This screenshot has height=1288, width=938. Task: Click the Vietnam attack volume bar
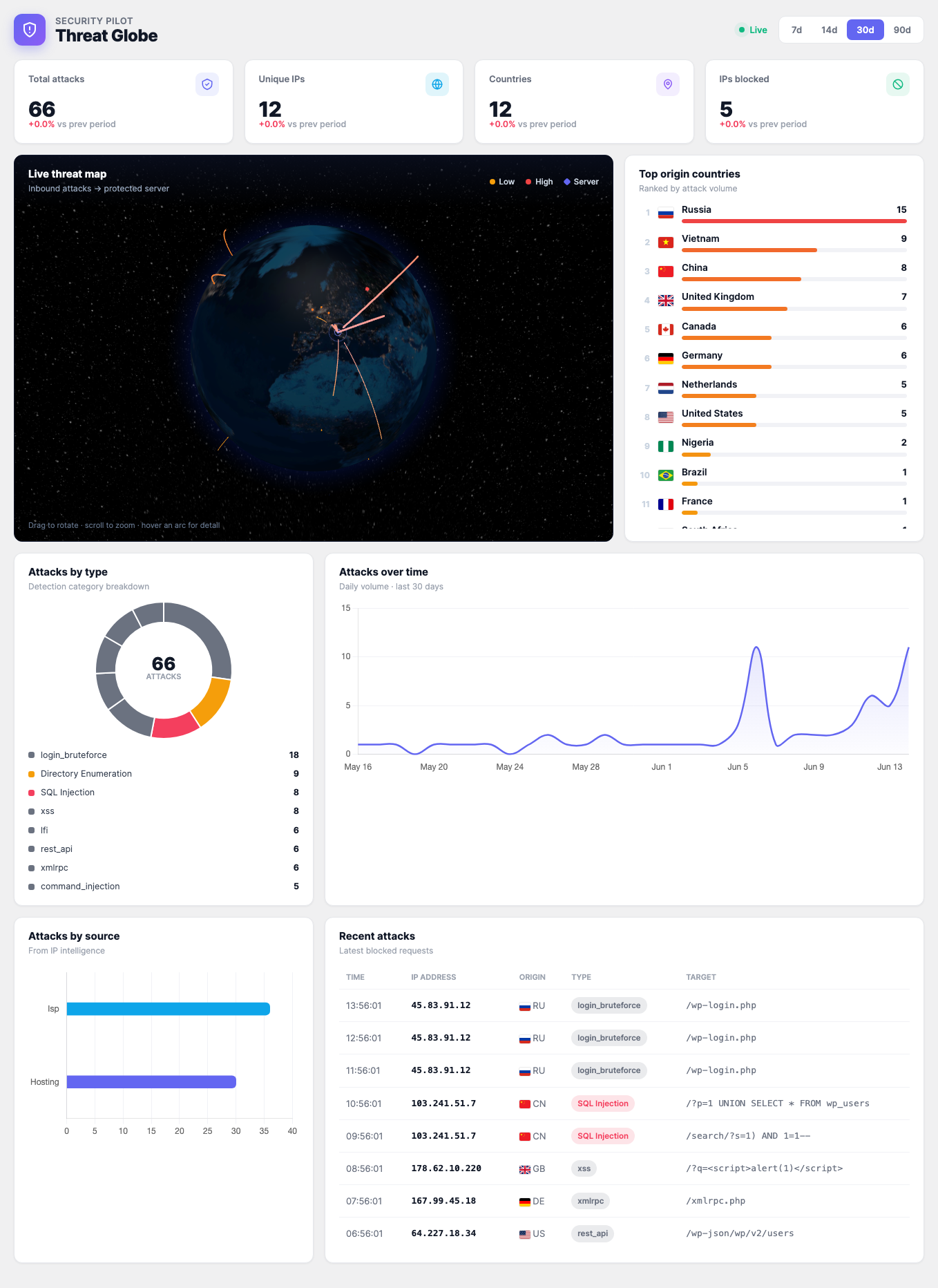[x=749, y=250]
